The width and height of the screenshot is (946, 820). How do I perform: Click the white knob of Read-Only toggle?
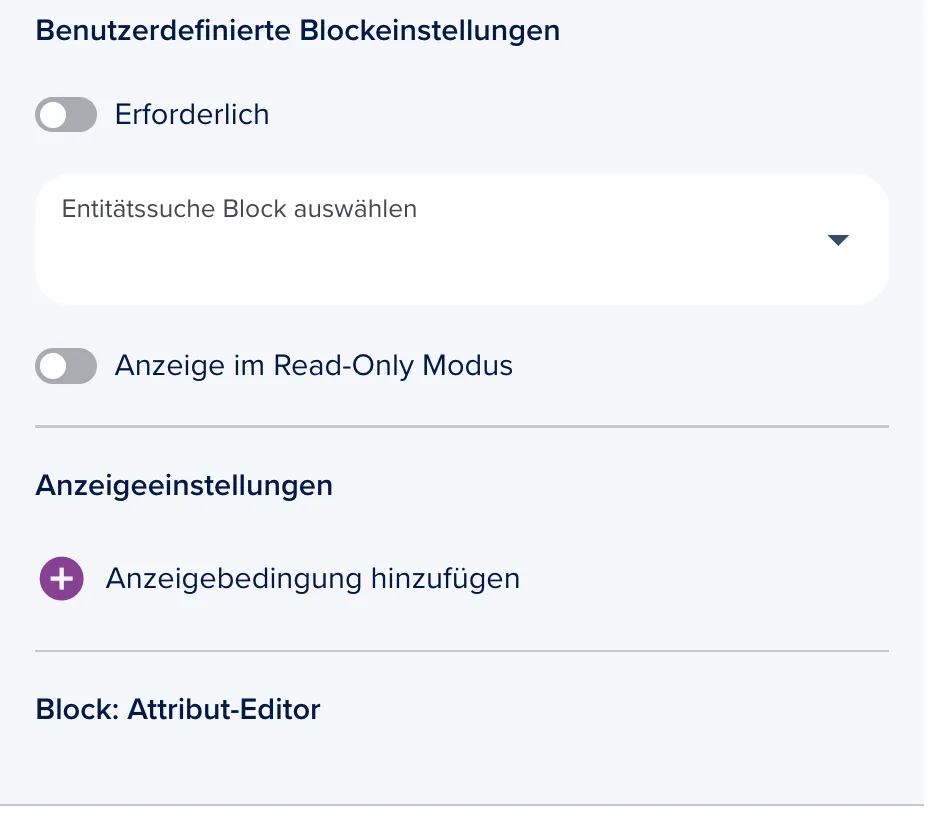coord(54,366)
